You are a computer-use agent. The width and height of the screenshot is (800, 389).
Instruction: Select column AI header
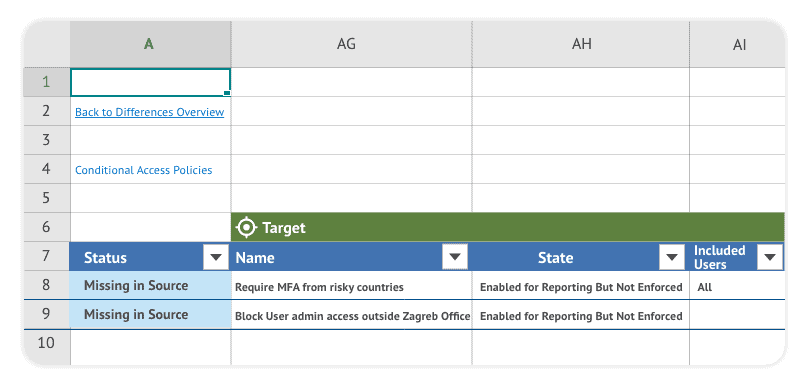737,44
